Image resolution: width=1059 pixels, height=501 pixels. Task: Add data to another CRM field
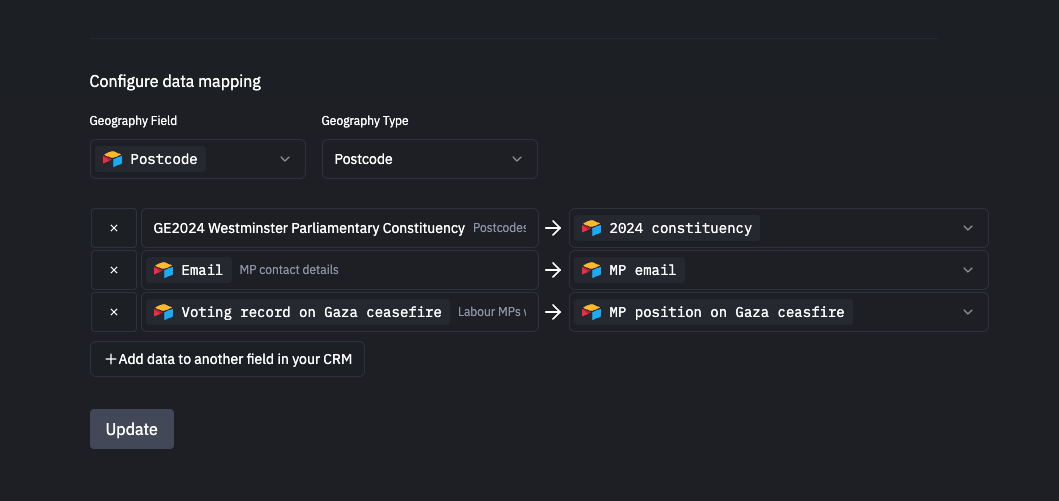227,359
